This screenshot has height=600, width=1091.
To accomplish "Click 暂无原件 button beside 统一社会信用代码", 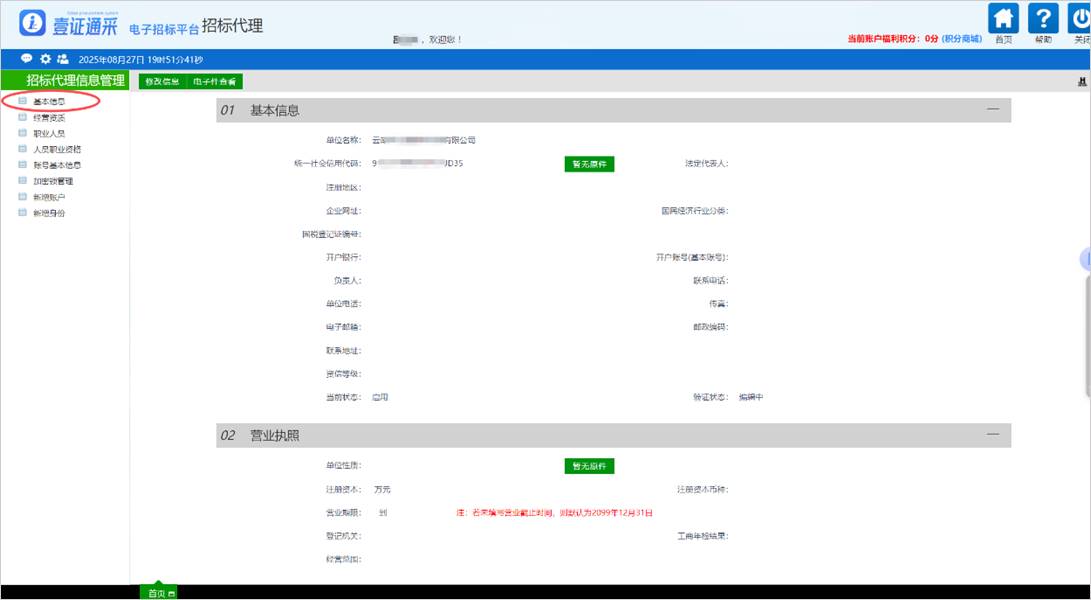I will tap(589, 164).
